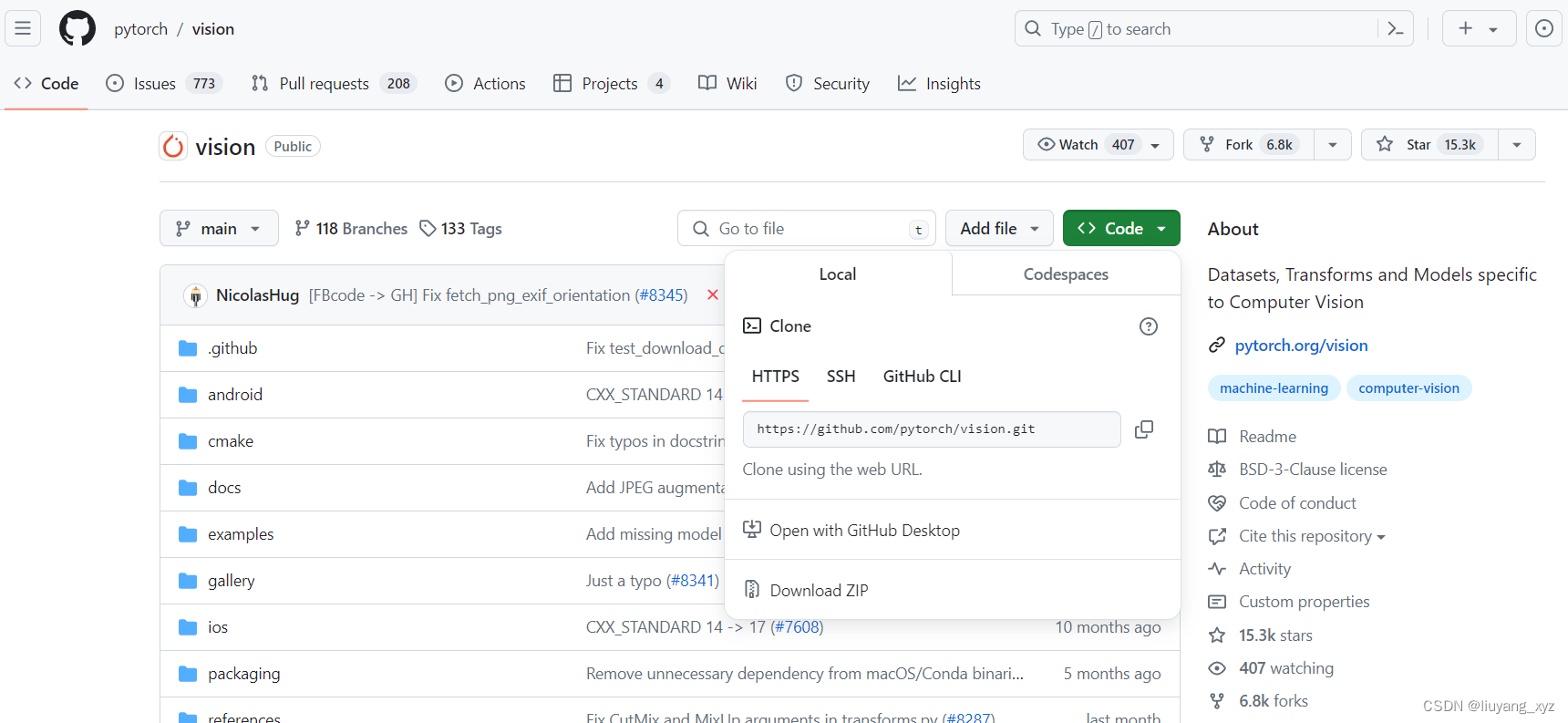Open the cmake folder
Viewport: 1568px width, 723px height.
[231, 441]
